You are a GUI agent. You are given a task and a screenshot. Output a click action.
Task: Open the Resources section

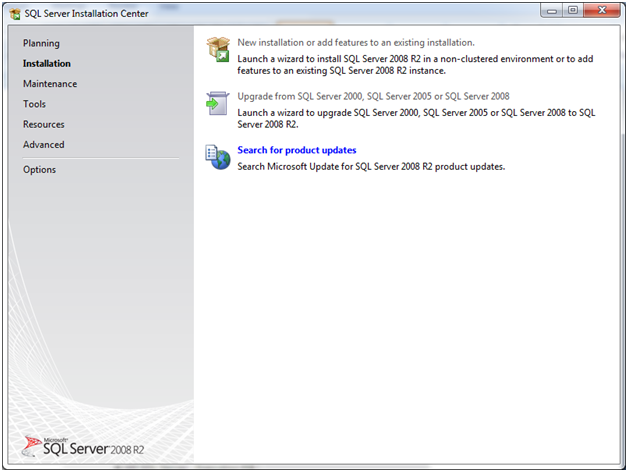[x=44, y=124]
